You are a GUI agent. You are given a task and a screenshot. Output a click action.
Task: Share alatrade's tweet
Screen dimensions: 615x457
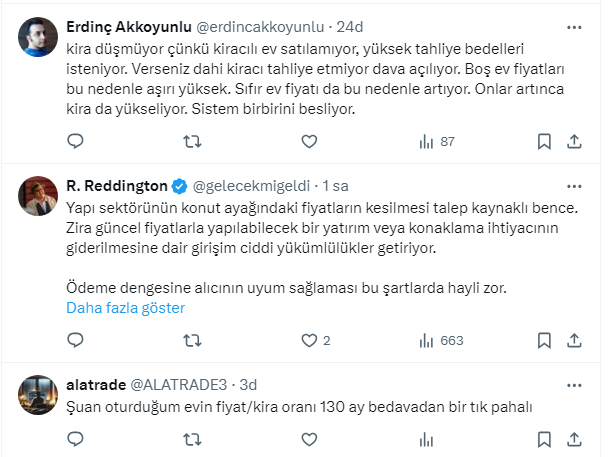tap(573, 439)
